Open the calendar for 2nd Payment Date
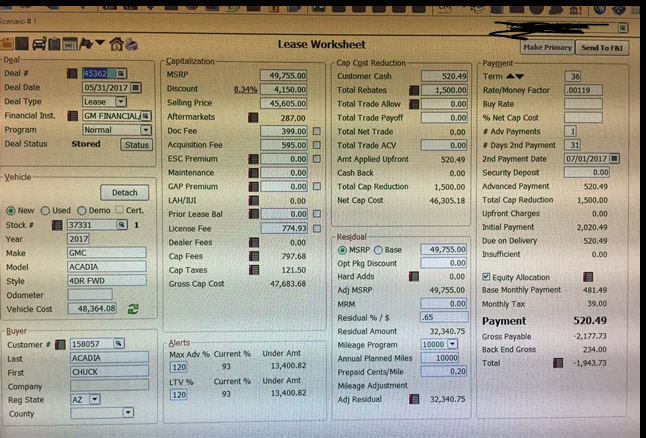Screen dimensions: 646x438 614,159
